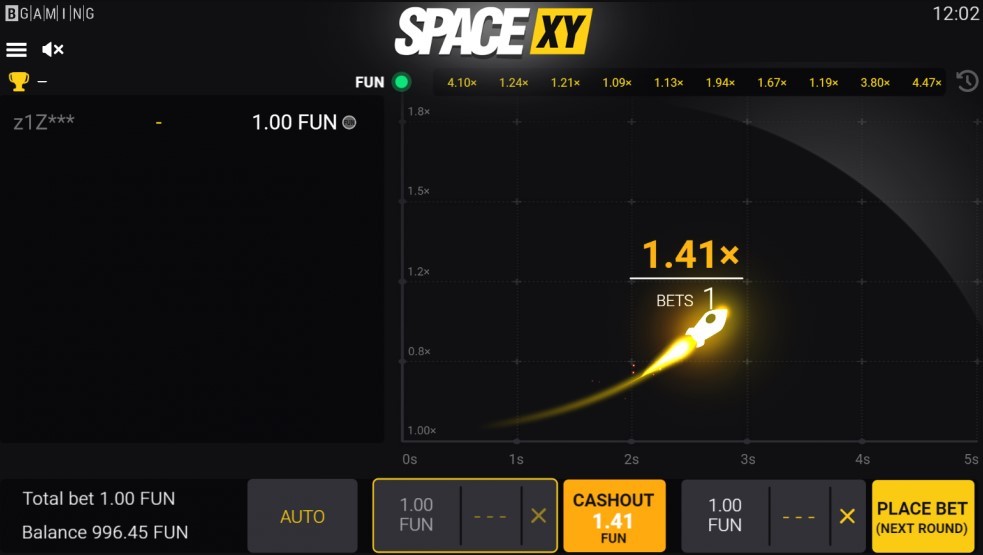Click Balance 996.45 FUN text

105,532
